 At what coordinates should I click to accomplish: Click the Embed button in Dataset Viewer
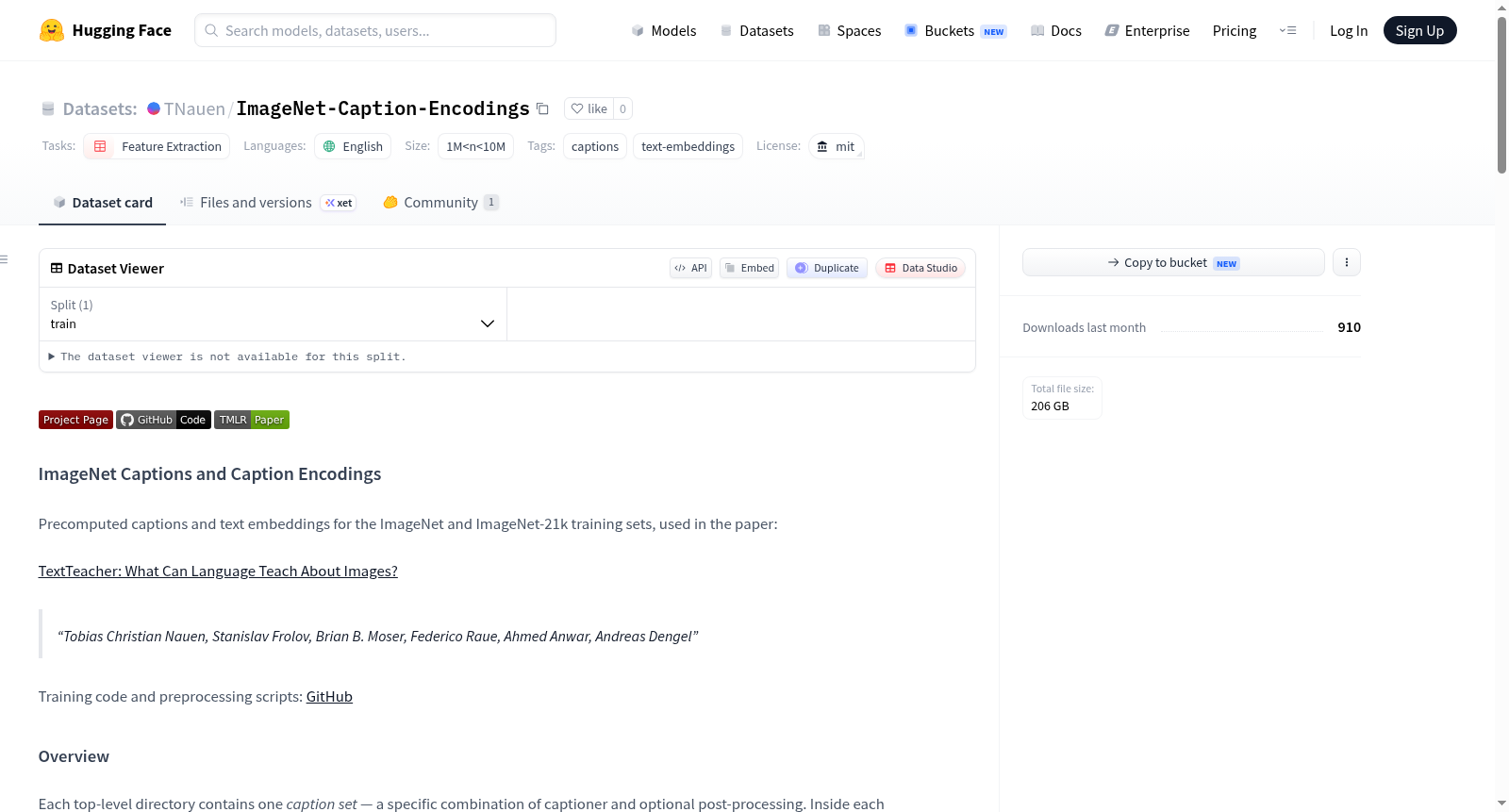pos(750,268)
